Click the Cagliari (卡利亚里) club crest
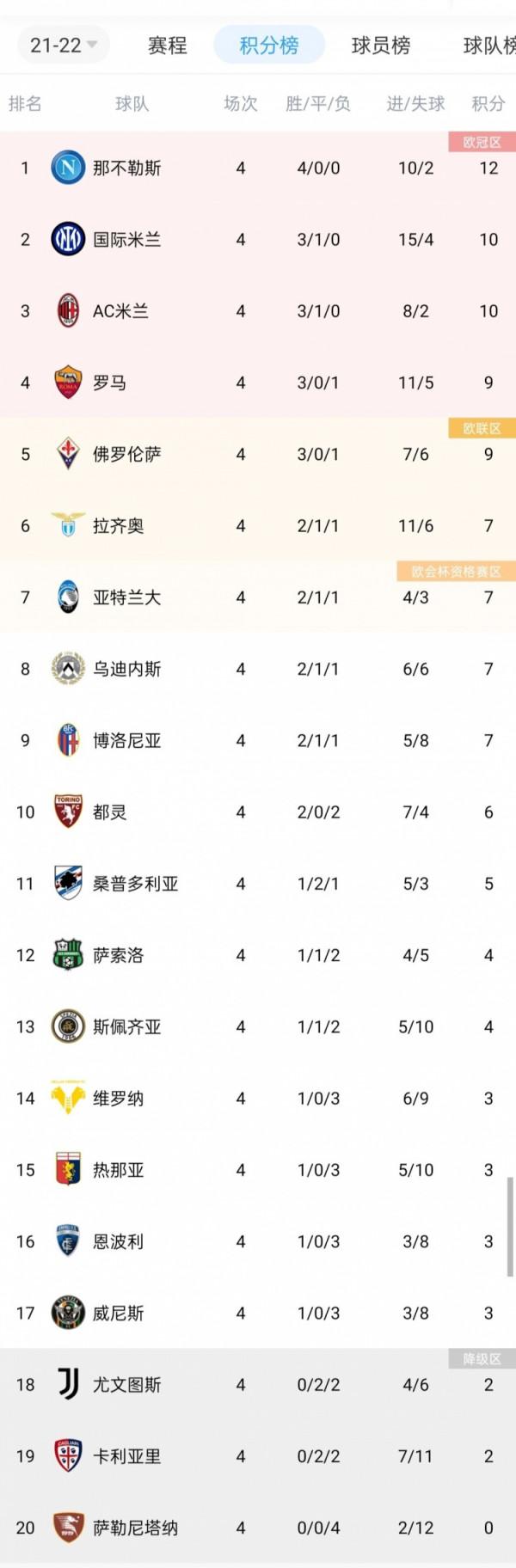Image resolution: width=516 pixels, height=1568 pixels. (x=66, y=1456)
